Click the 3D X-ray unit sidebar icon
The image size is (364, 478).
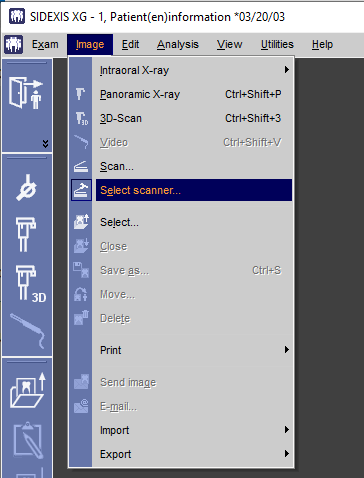point(31,284)
